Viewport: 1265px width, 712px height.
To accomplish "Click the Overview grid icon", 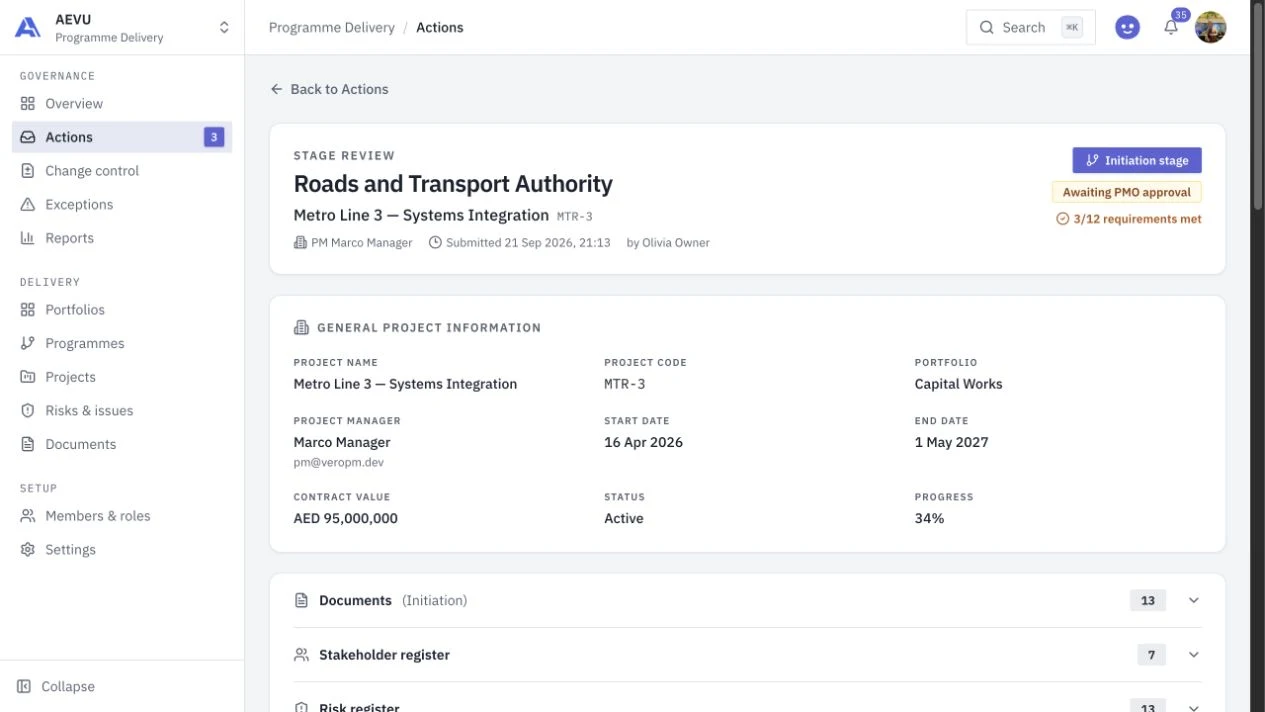I will coord(28,104).
